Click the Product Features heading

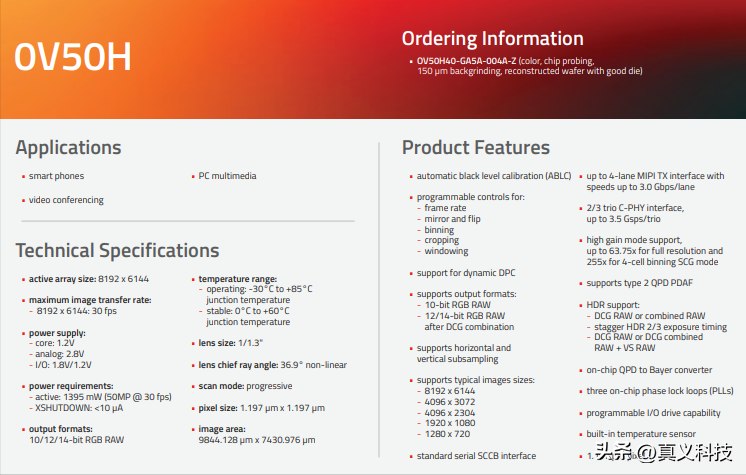(x=476, y=148)
